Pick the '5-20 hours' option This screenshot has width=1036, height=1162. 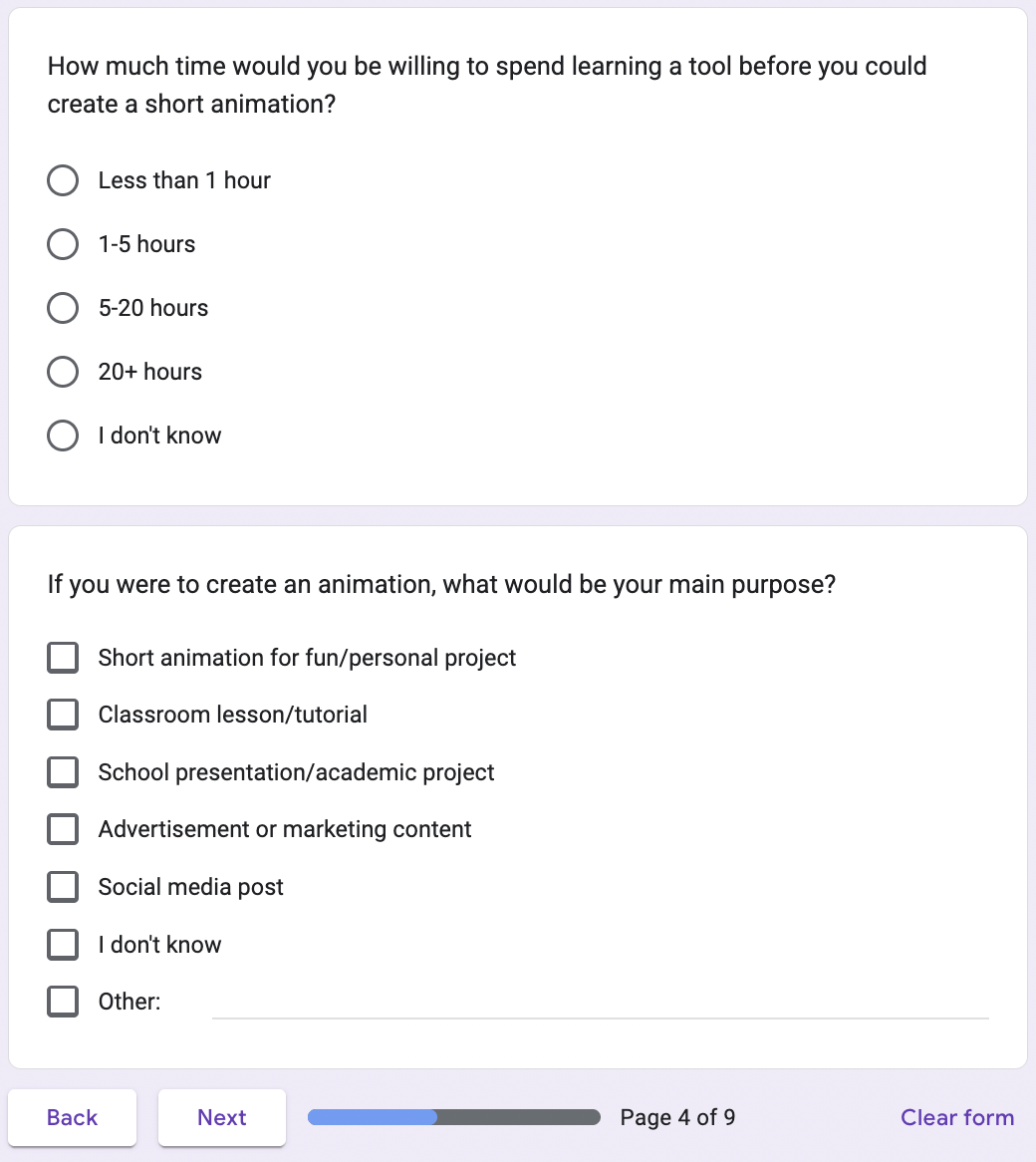[63, 308]
